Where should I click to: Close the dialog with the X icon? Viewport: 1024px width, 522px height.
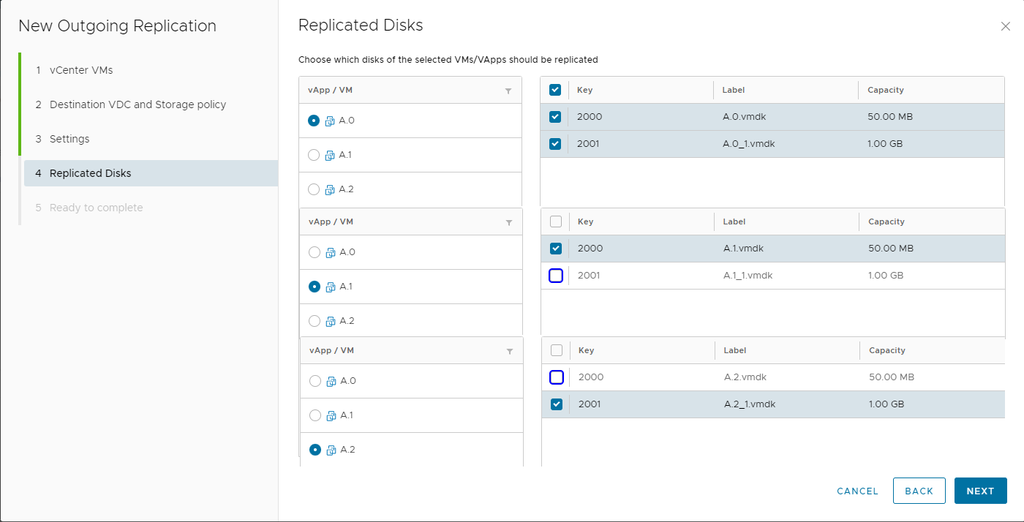[1005, 27]
